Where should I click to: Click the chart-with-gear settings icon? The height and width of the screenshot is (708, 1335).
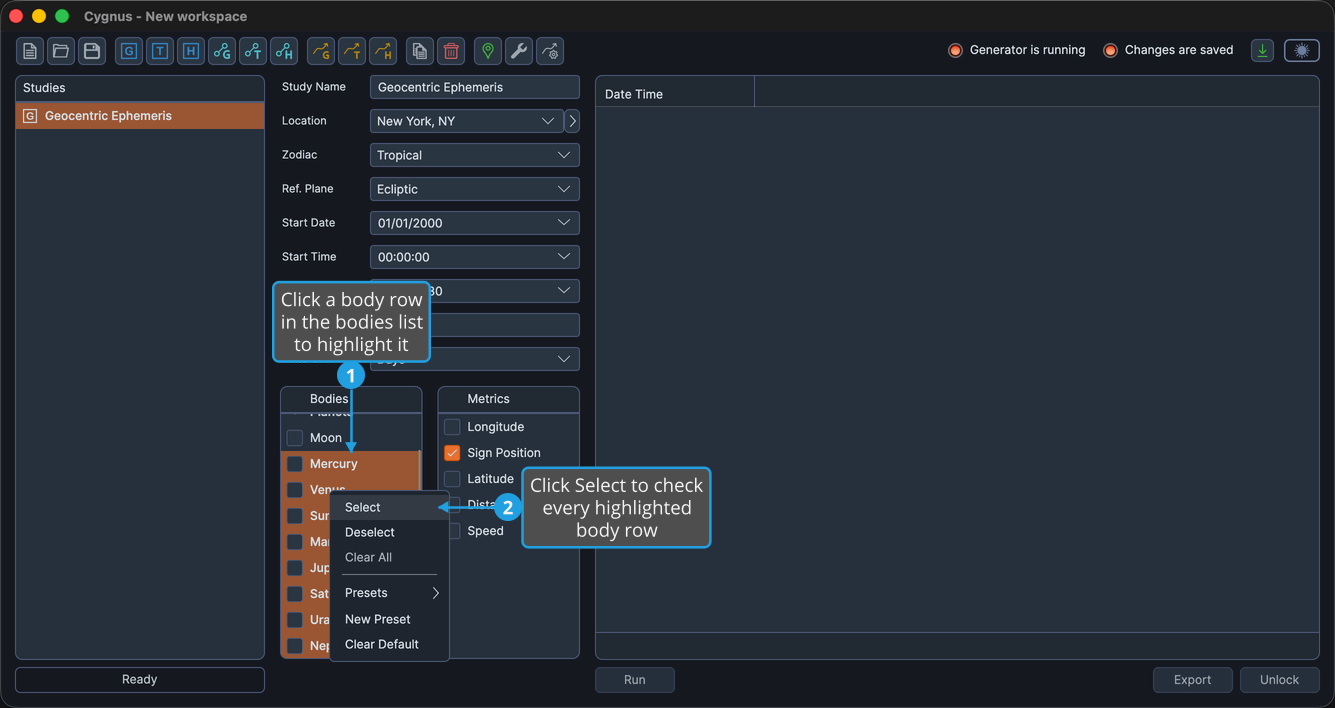pos(550,51)
